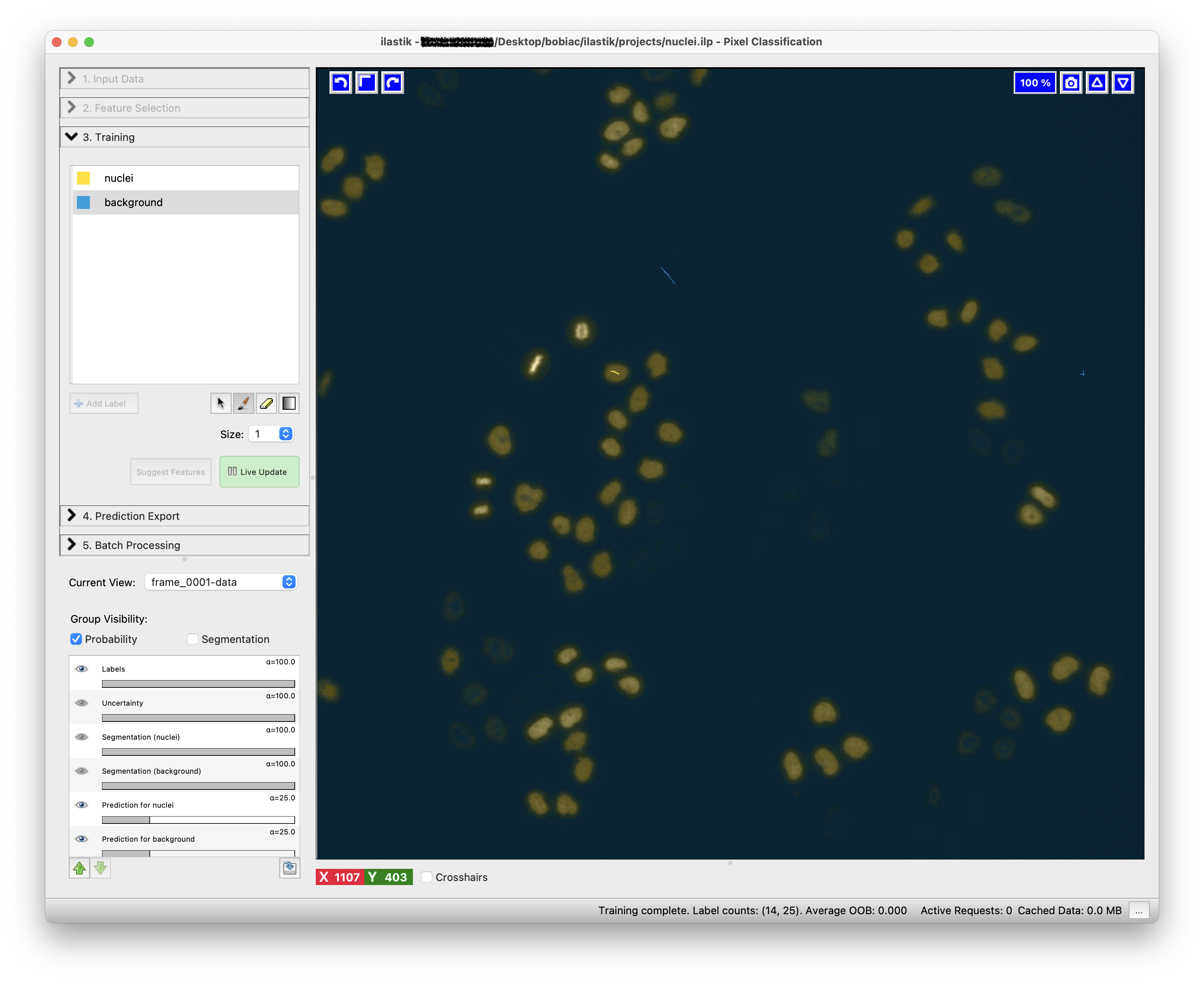Hide the Labels layer eye icon
Image resolution: width=1204 pixels, height=983 pixels.
coord(82,669)
